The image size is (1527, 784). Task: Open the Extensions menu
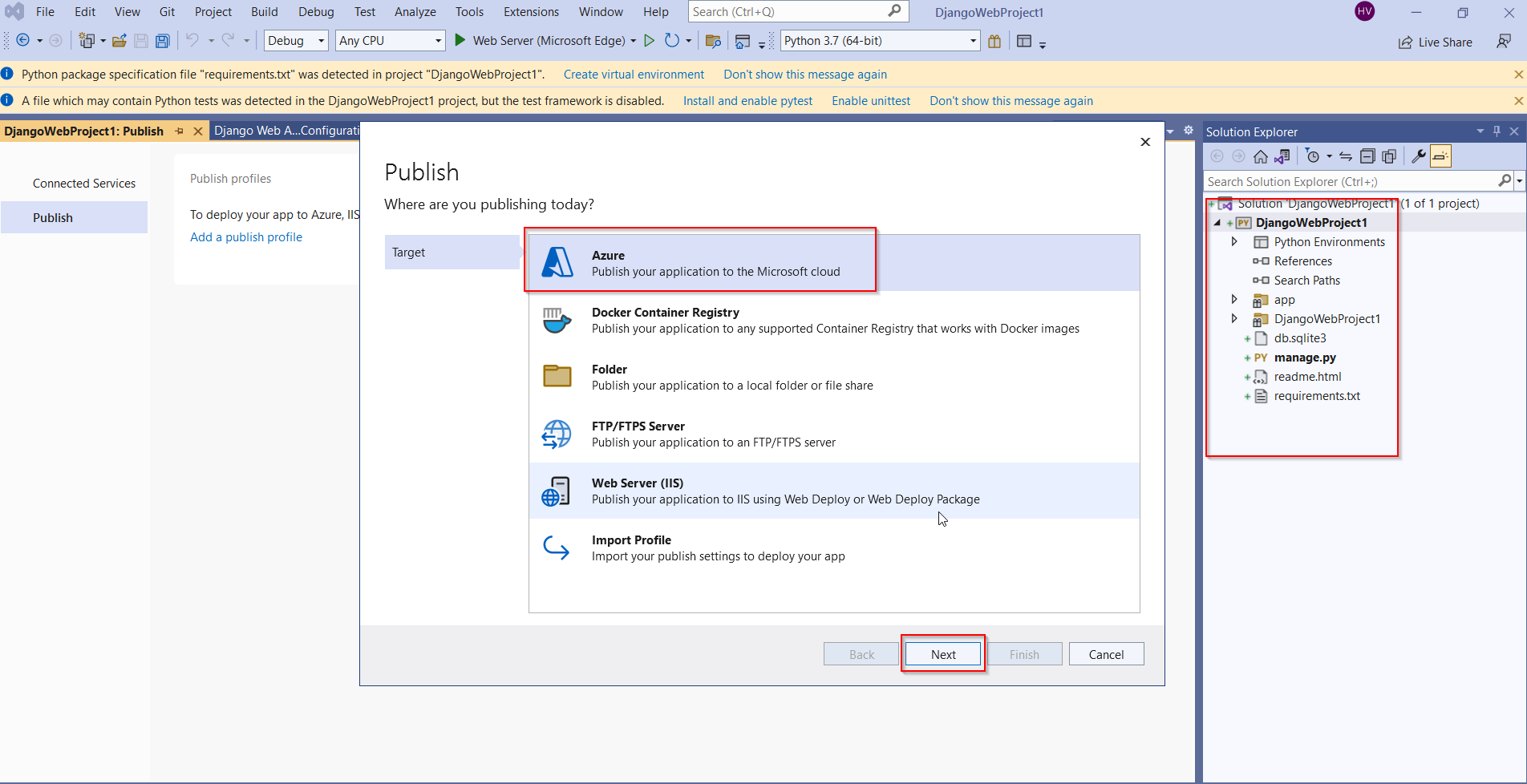tap(531, 12)
